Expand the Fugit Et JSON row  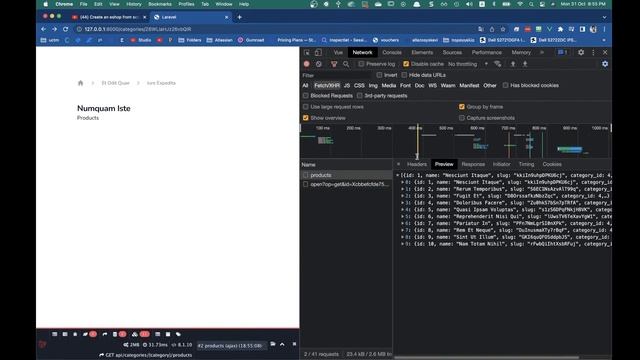tap(402, 196)
